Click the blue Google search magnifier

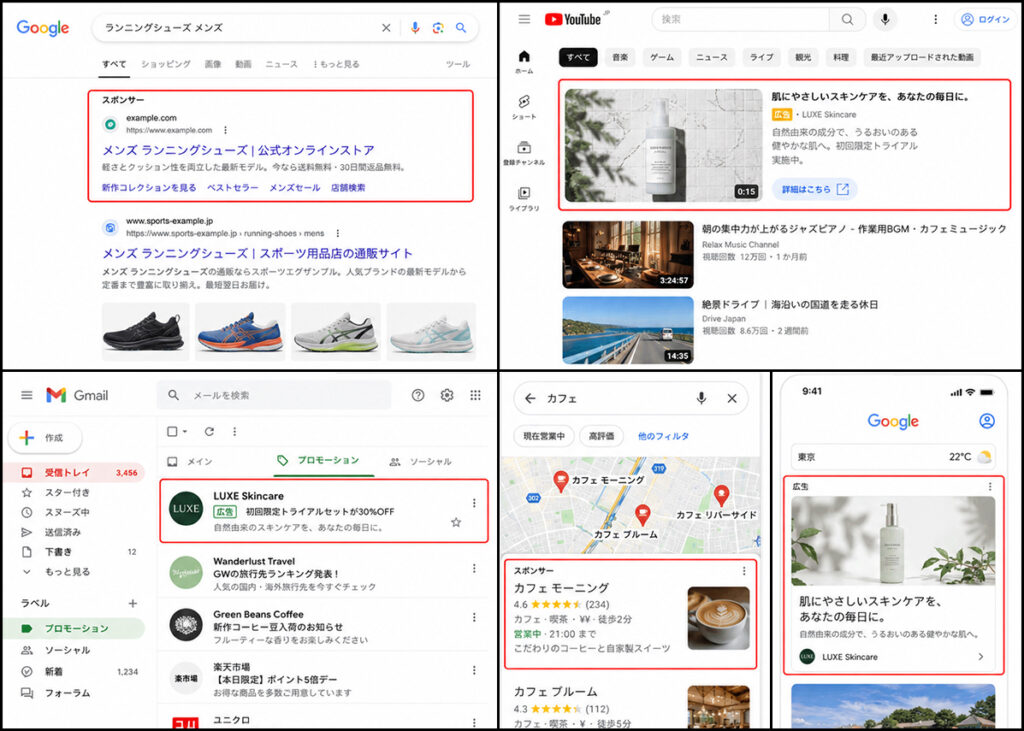[461, 27]
